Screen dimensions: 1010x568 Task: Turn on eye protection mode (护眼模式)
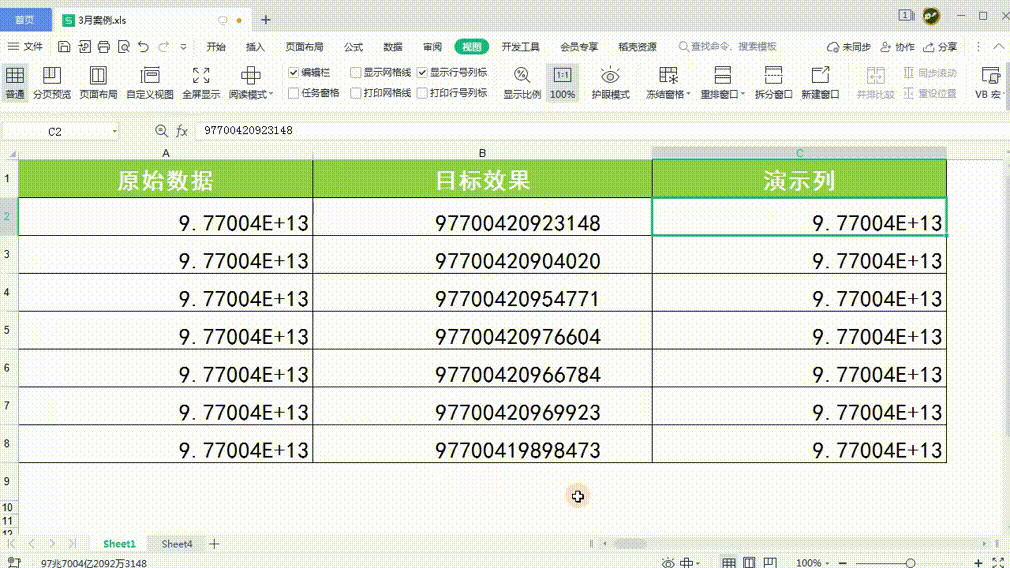[610, 82]
